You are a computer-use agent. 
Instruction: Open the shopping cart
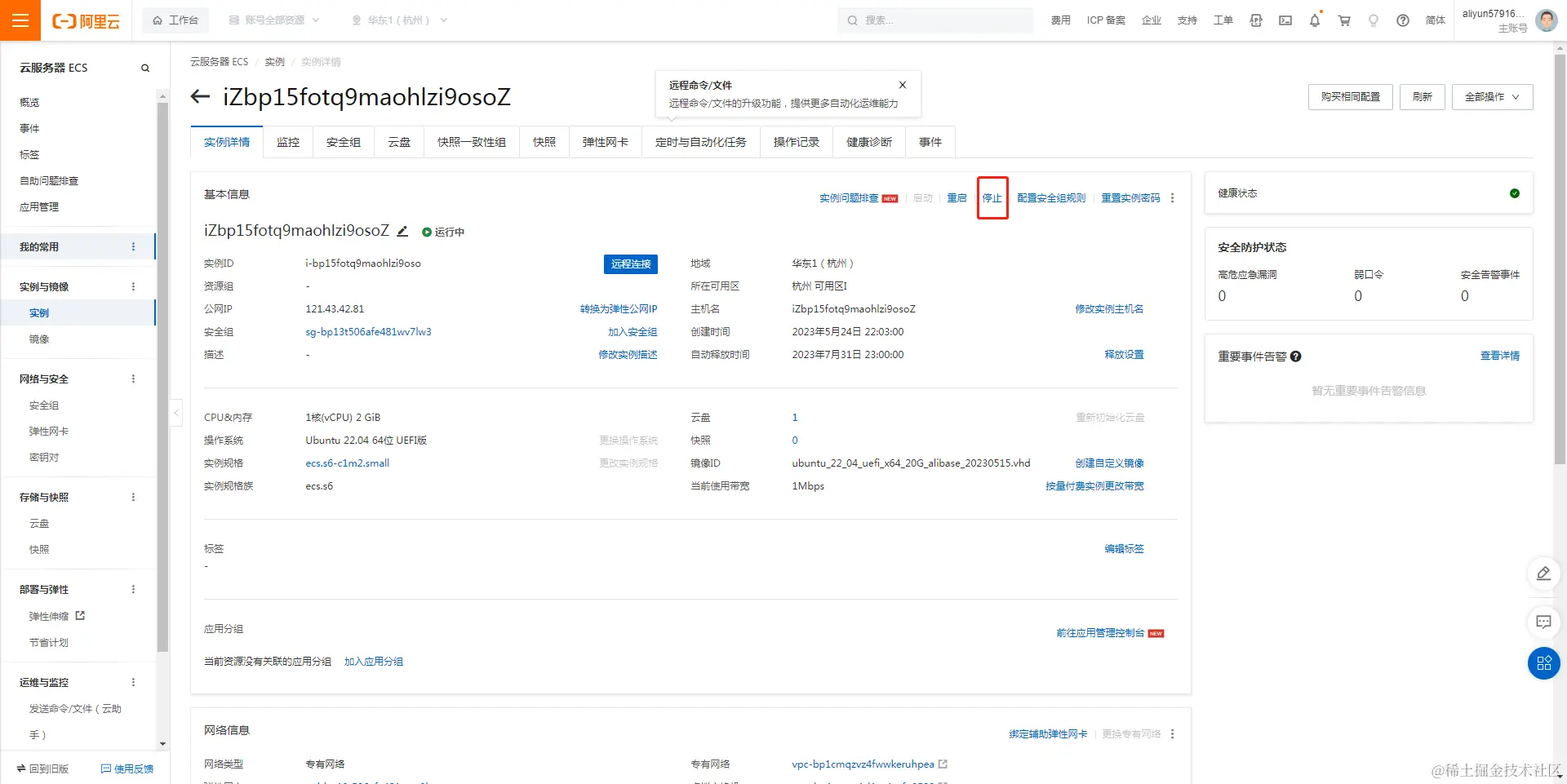click(x=1344, y=20)
